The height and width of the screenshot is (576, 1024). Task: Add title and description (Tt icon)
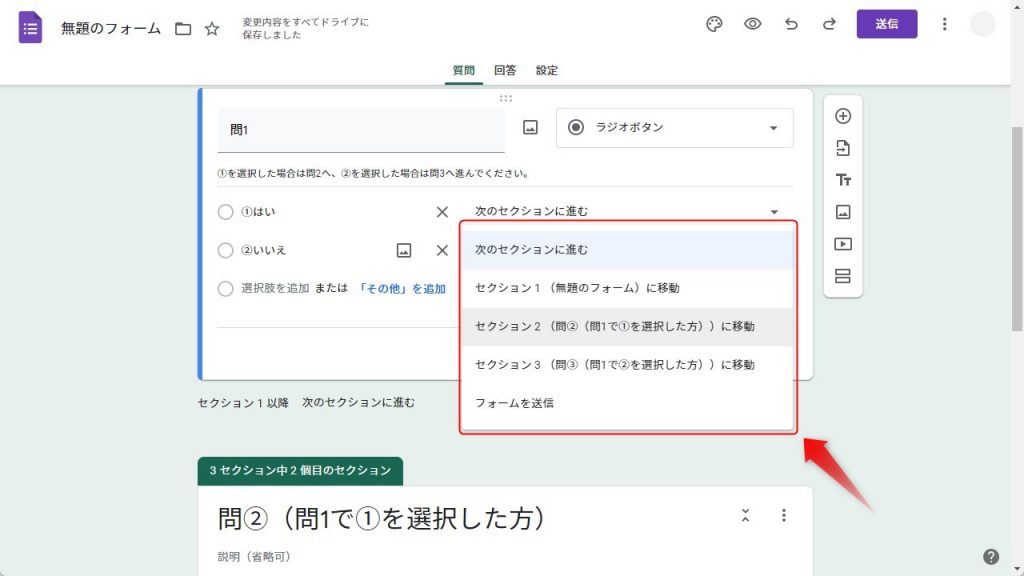843,180
